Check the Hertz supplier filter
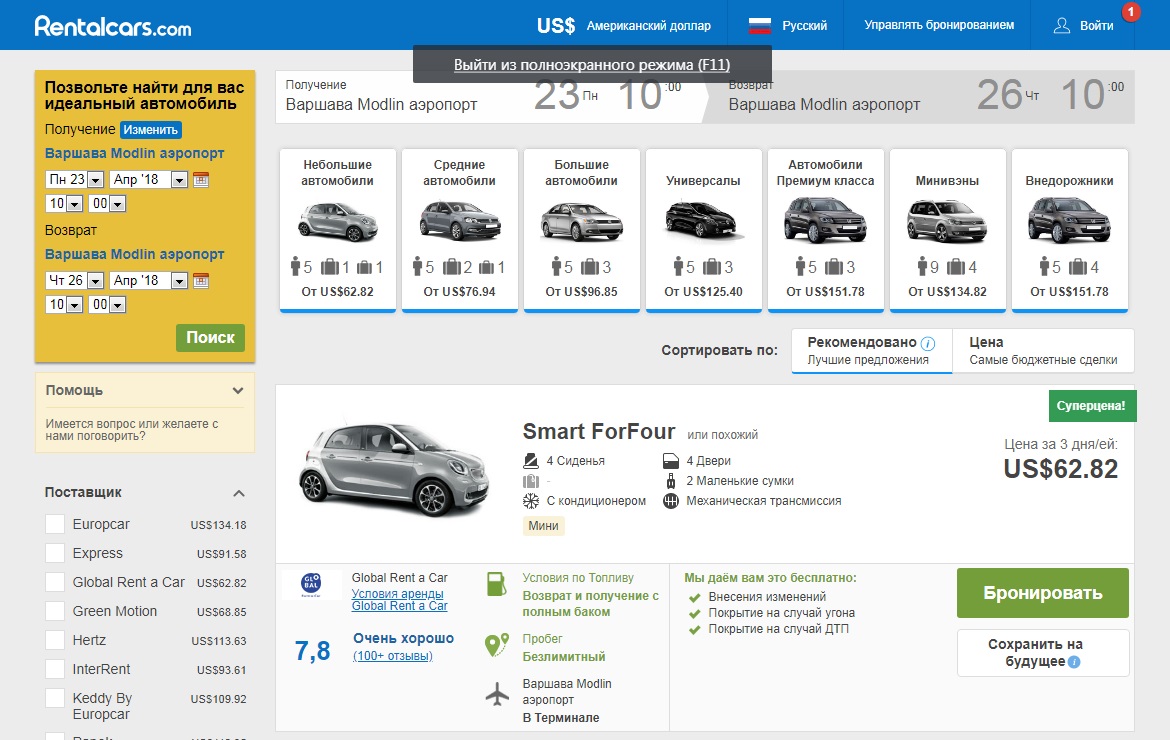This screenshot has height=740, width=1170. pos(54,640)
